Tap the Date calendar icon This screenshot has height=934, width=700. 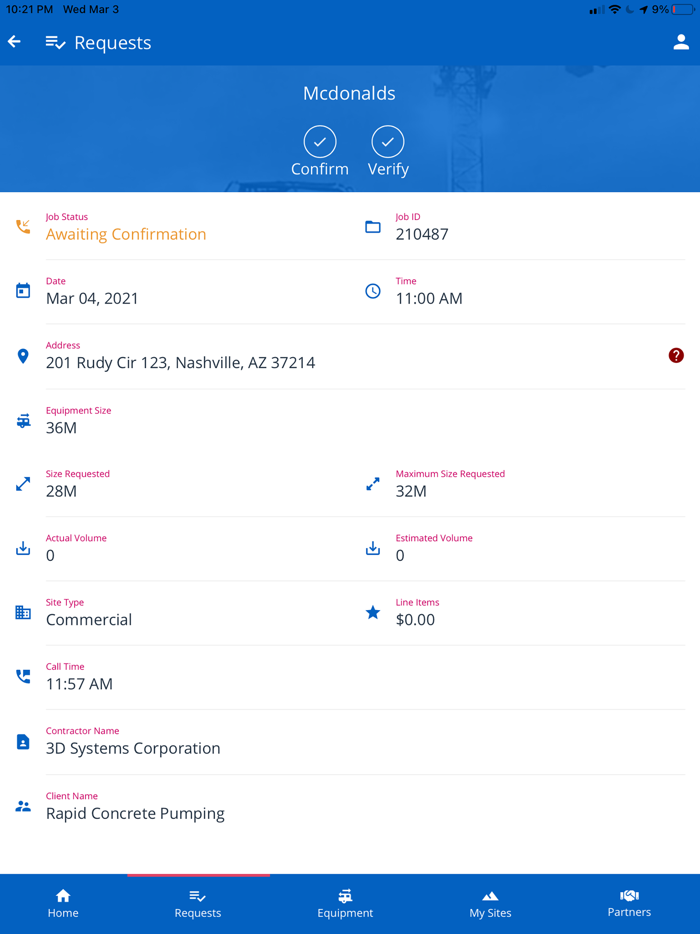click(23, 291)
